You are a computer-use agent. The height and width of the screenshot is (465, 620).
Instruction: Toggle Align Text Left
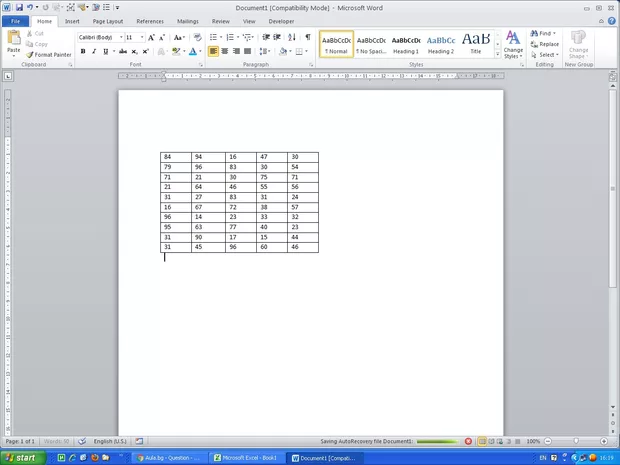pos(213,51)
